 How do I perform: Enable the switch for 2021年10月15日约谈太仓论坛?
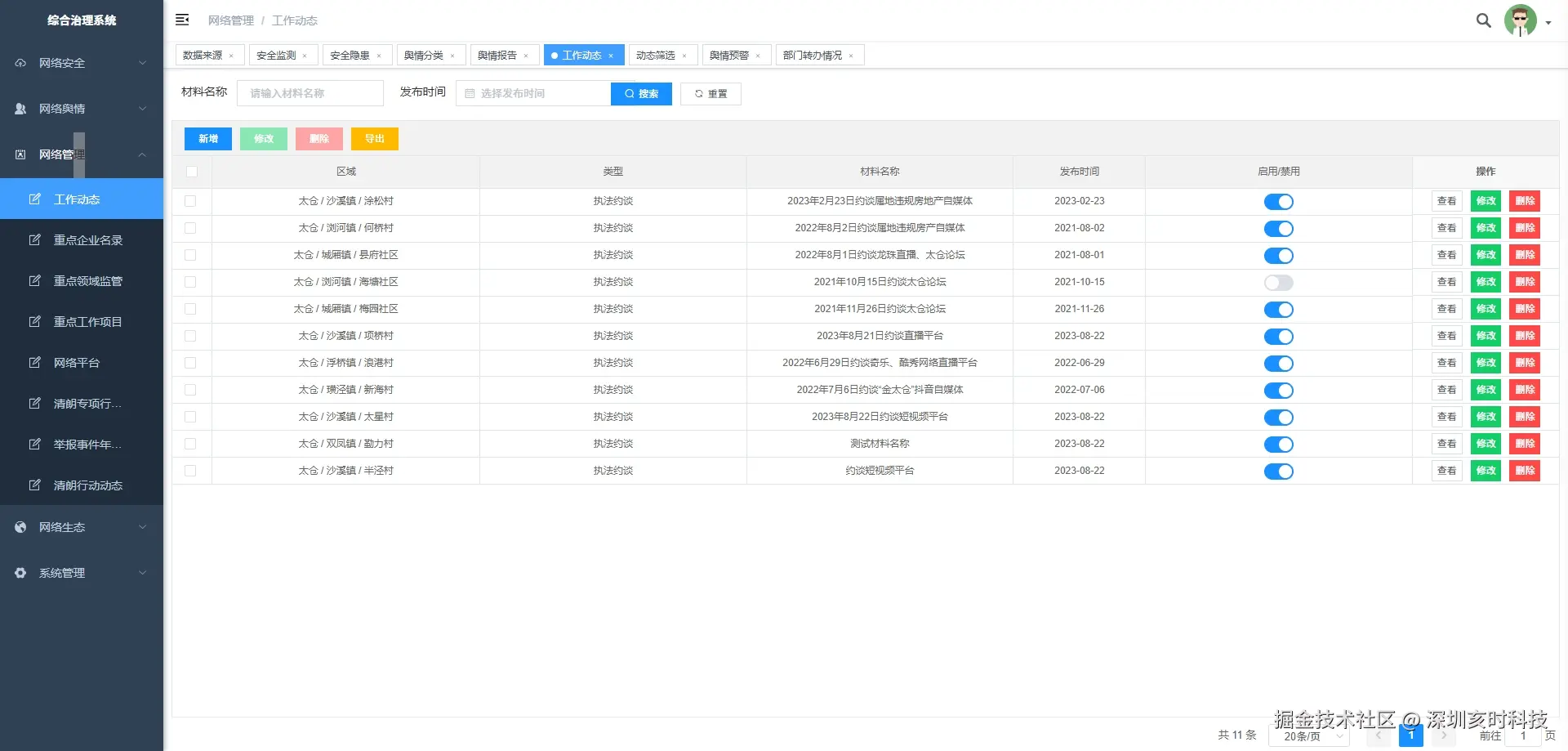1278,283
